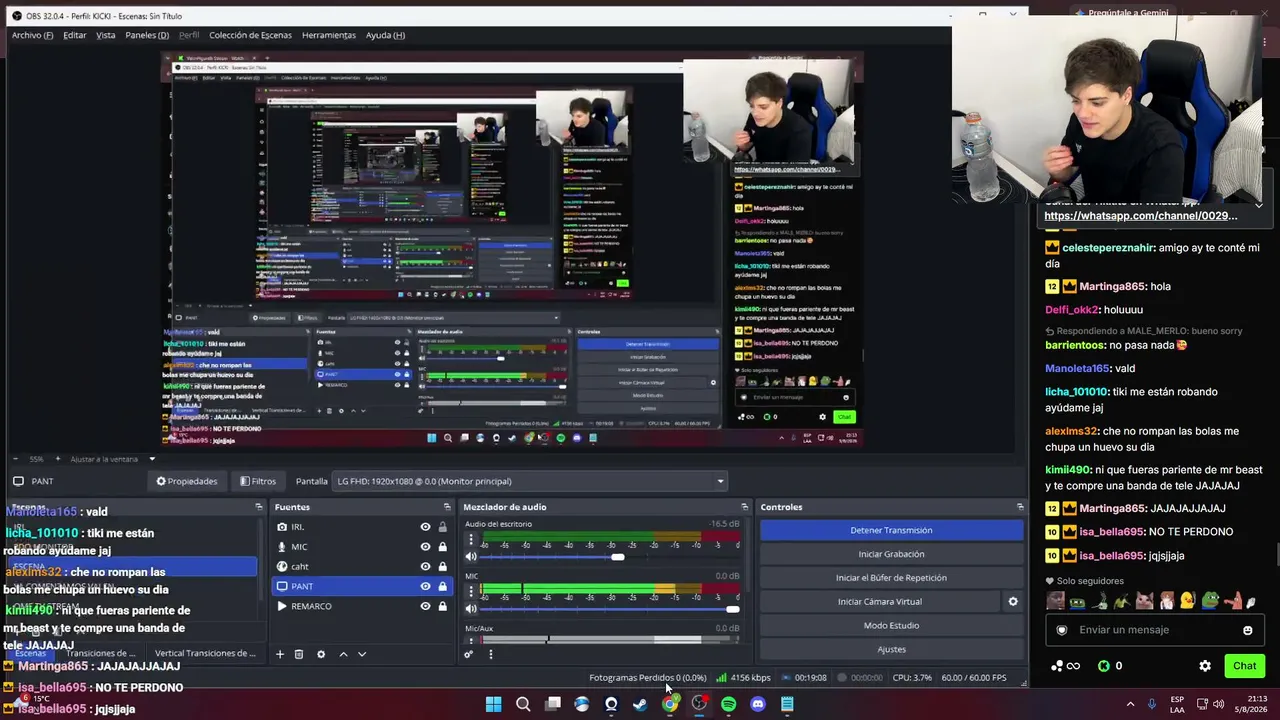This screenshot has width=1280, height=720.
Task: Toggle lock on IRL source
Action: [x=442, y=527]
